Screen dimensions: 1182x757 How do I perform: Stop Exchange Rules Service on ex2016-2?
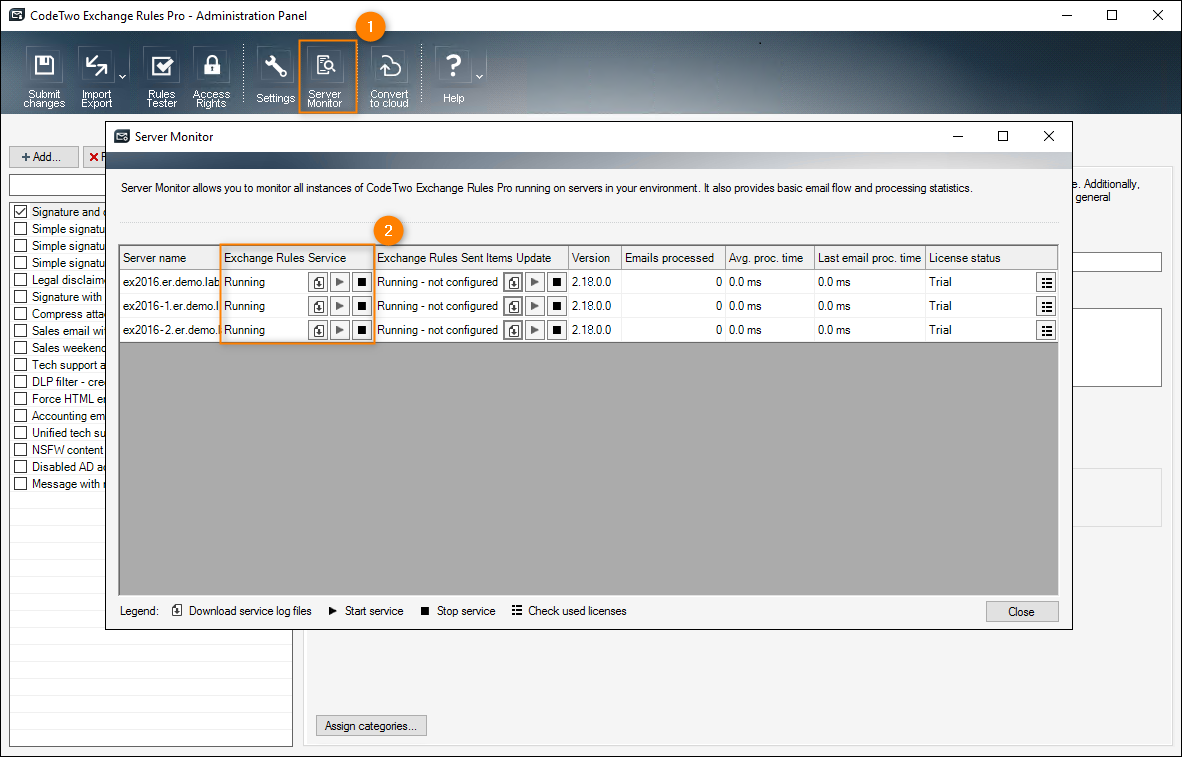362,331
